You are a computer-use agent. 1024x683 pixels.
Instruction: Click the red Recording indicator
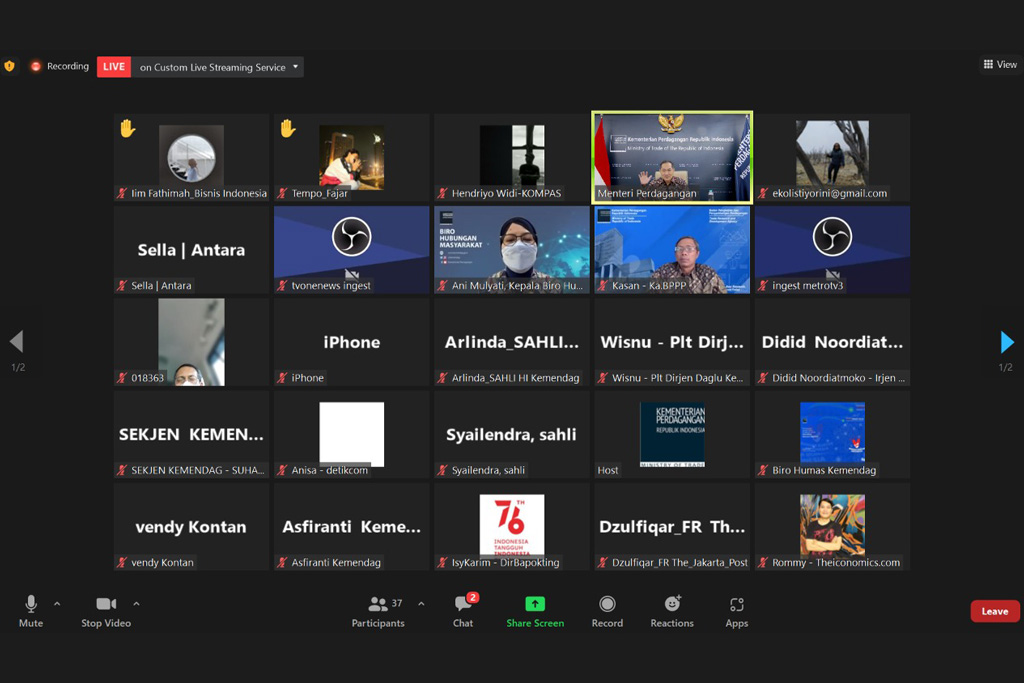[59, 67]
